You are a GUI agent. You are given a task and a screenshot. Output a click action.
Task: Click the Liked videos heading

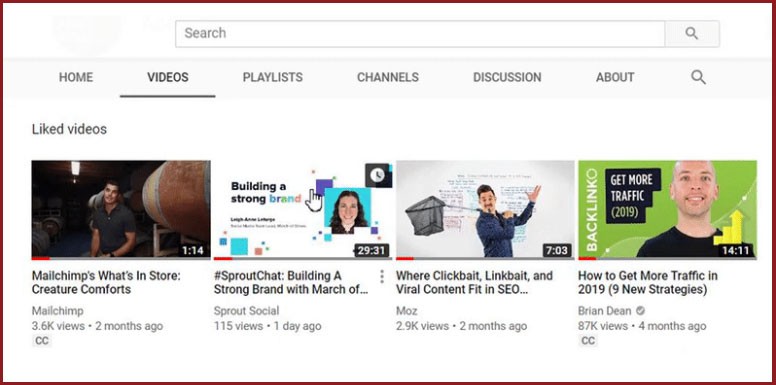69,130
